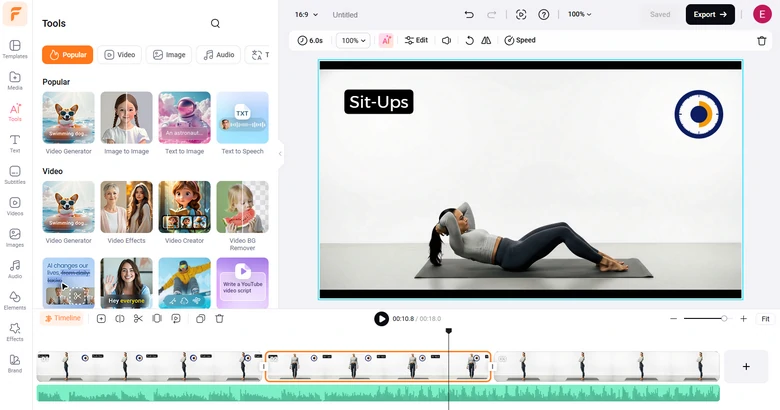The image size is (780, 410).
Task: Open the Media sidebar panel
Action: (x=15, y=81)
